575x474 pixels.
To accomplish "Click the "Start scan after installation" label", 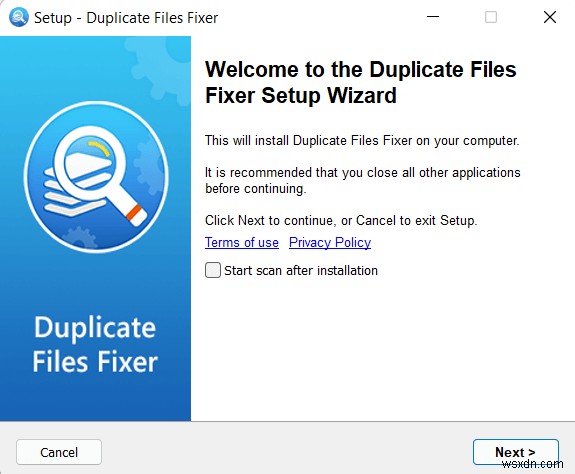I will (x=301, y=271).
